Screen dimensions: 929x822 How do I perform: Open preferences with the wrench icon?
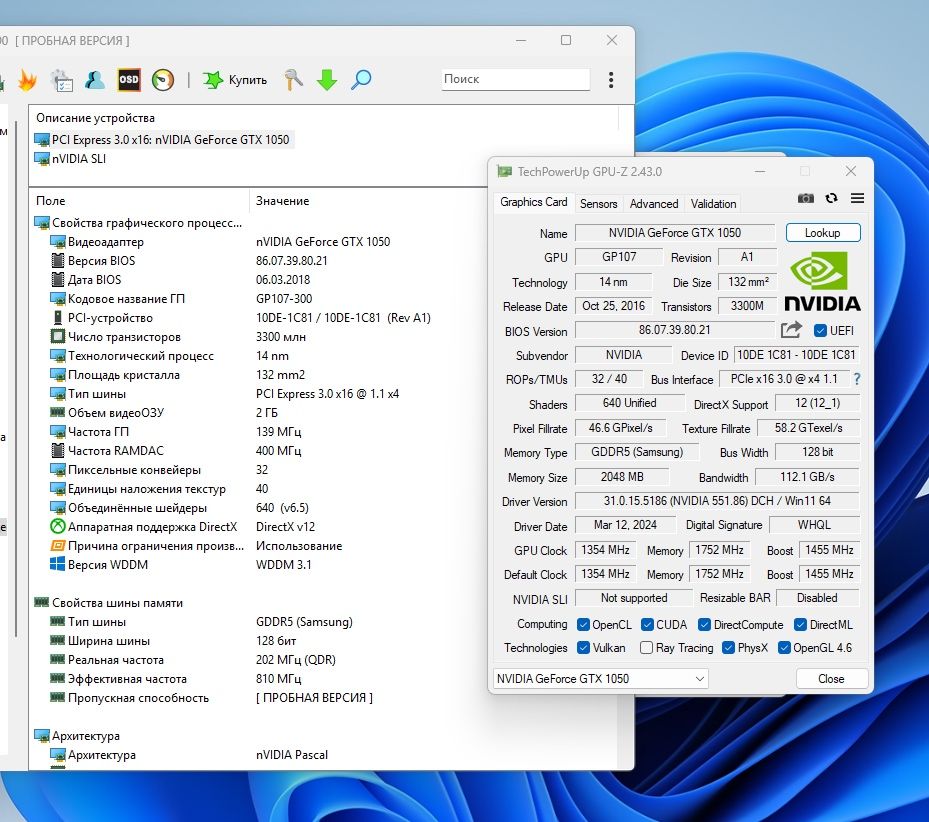[293, 79]
